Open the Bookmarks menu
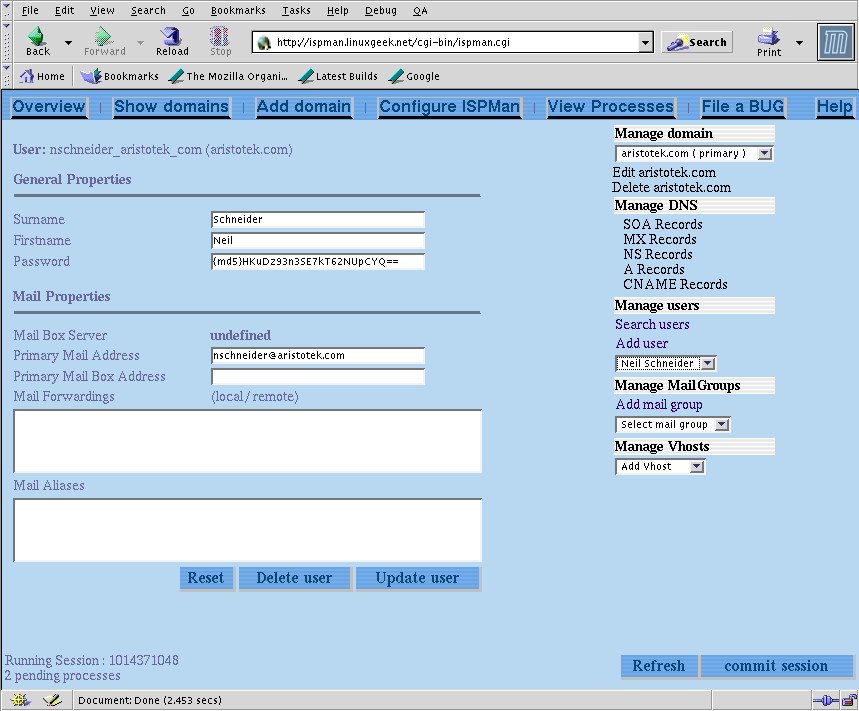Image resolution: width=859 pixels, height=711 pixels. point(238,10)
